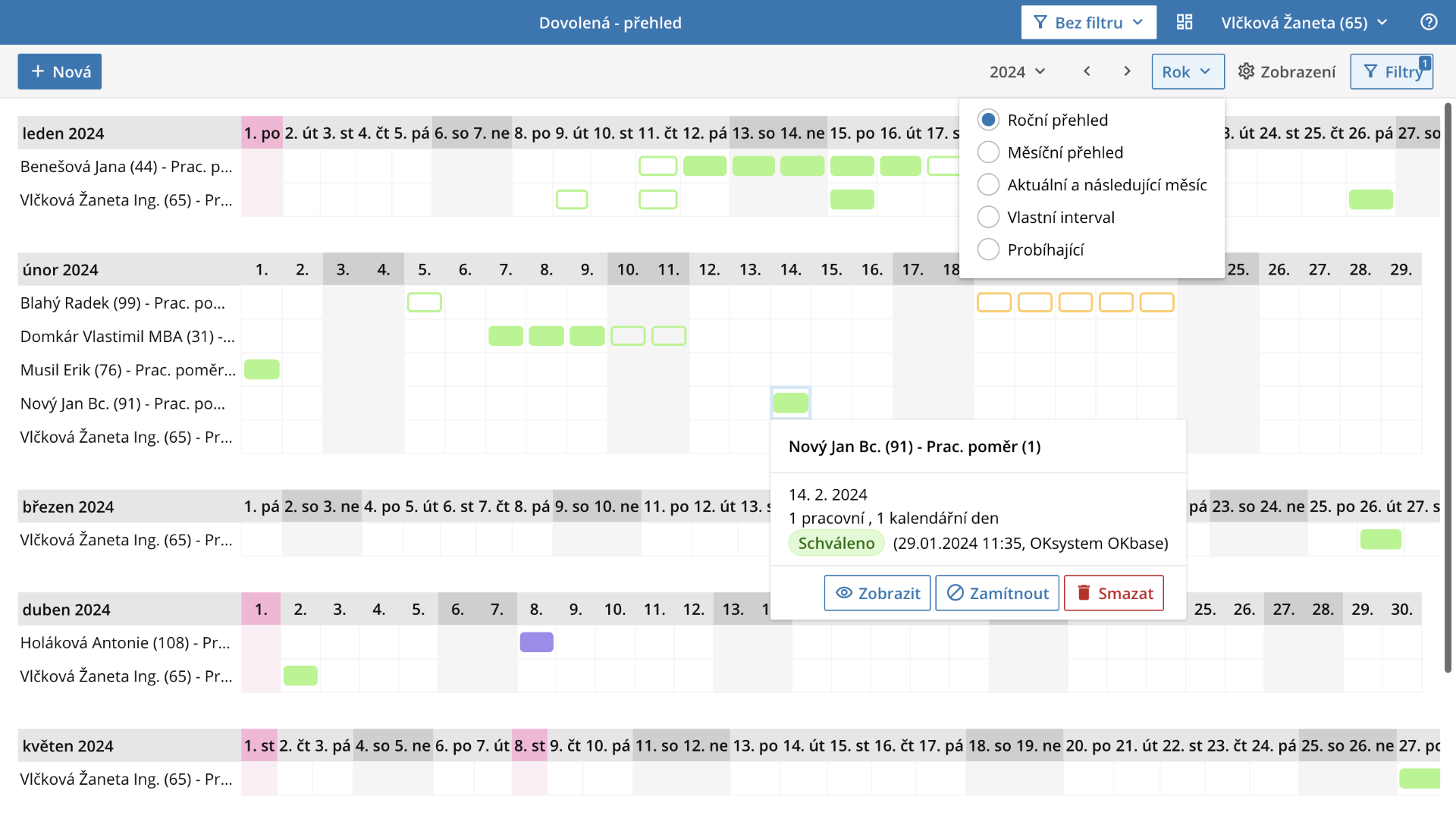Open the Bez filtru dropdown
1456x825 pixels.
(1088, 22)
